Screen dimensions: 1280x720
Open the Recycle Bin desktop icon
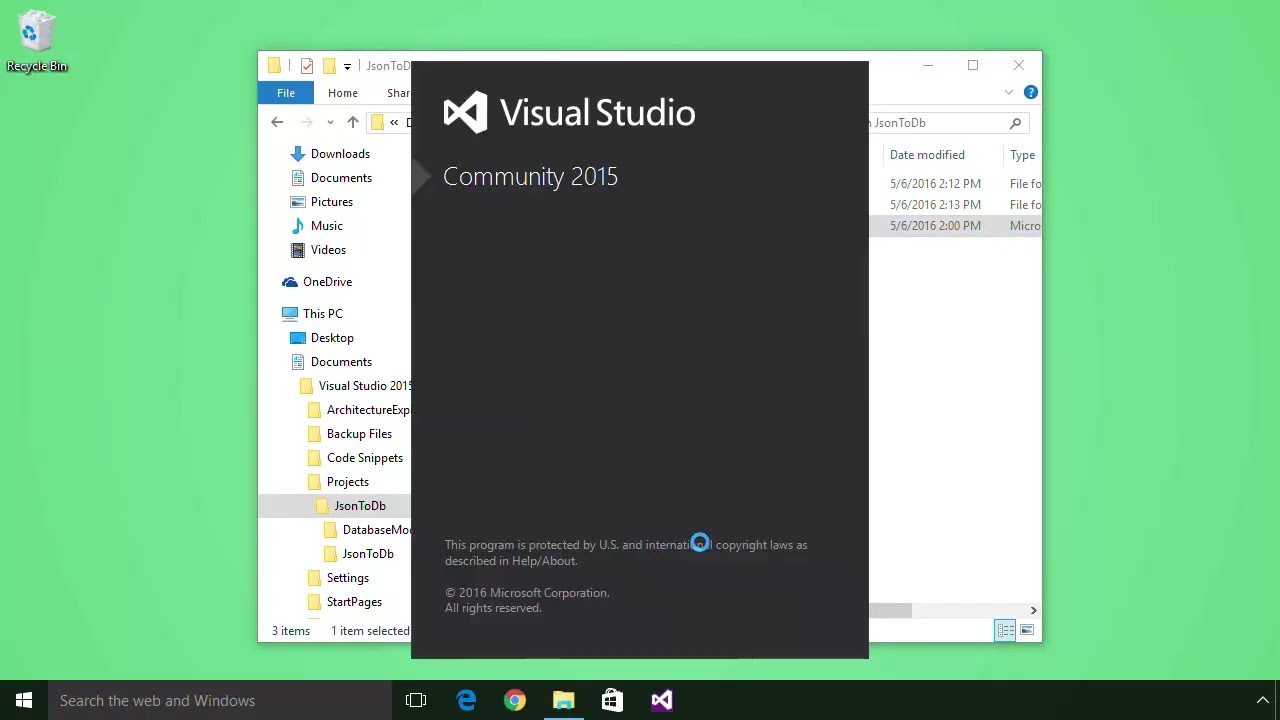[37, 42]
